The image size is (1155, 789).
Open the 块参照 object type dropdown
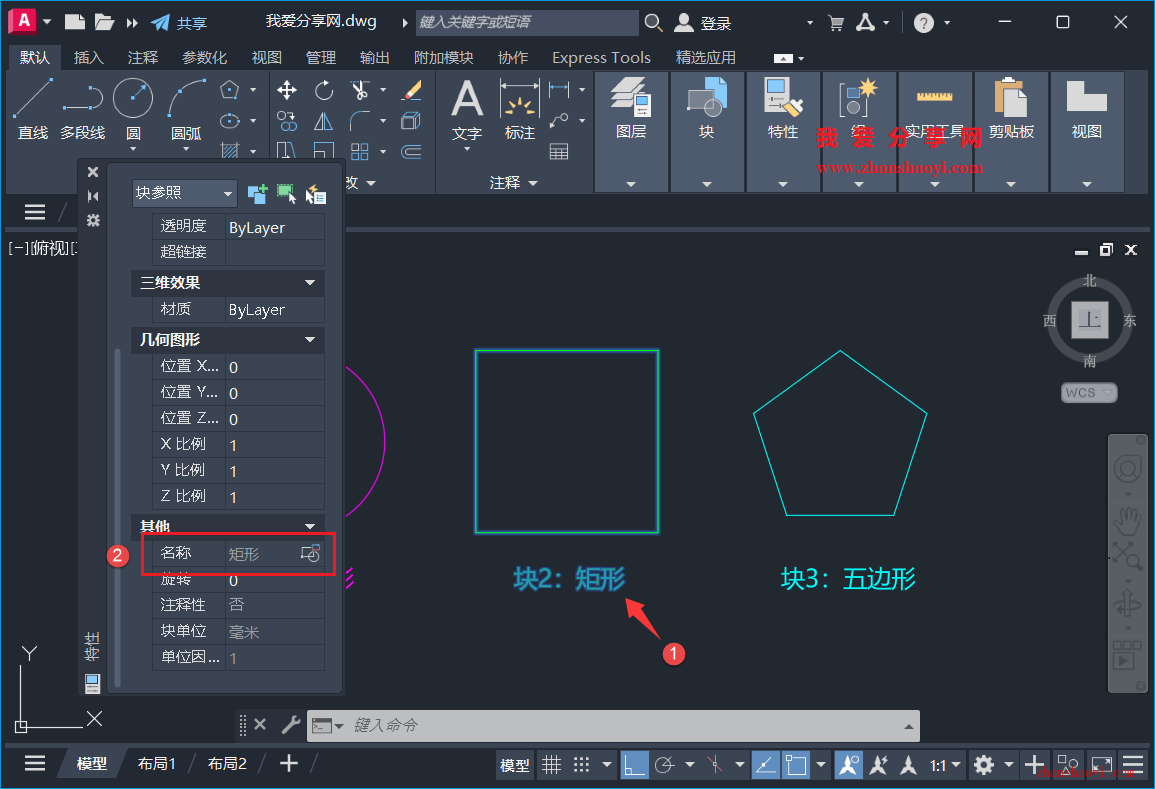pyautogui.click(x=185, y=193)
